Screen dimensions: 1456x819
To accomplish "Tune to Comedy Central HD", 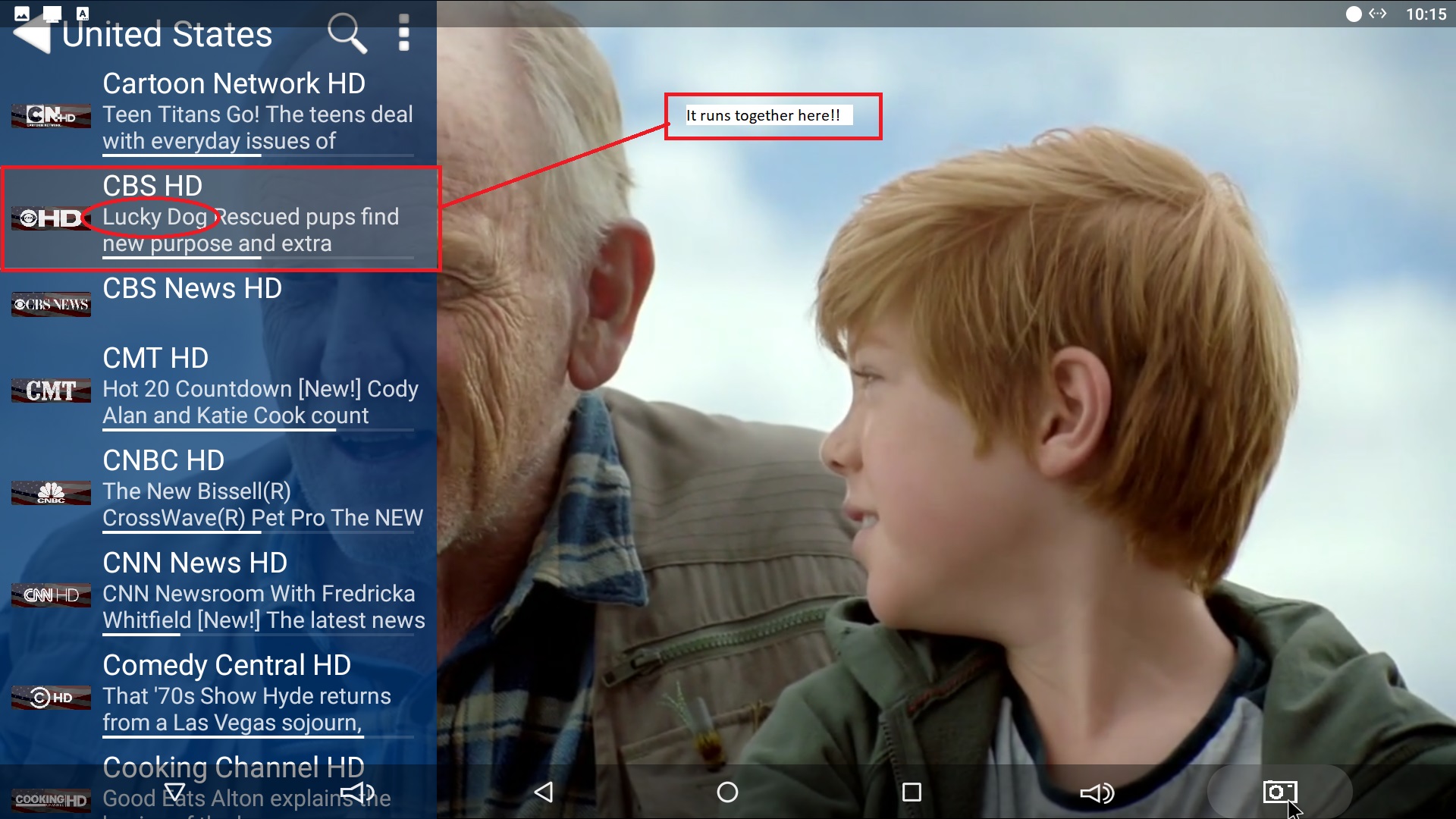I will (226, 665).
